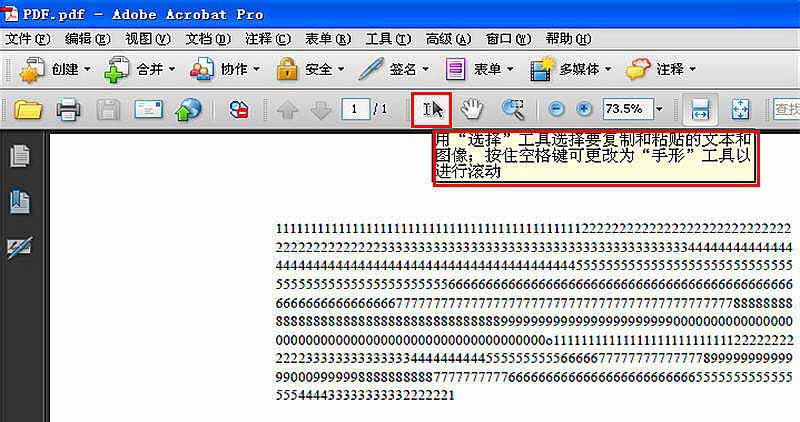Open the 高级 (Advanced) menu
800x422 pixels.
(x=448, y=39)
